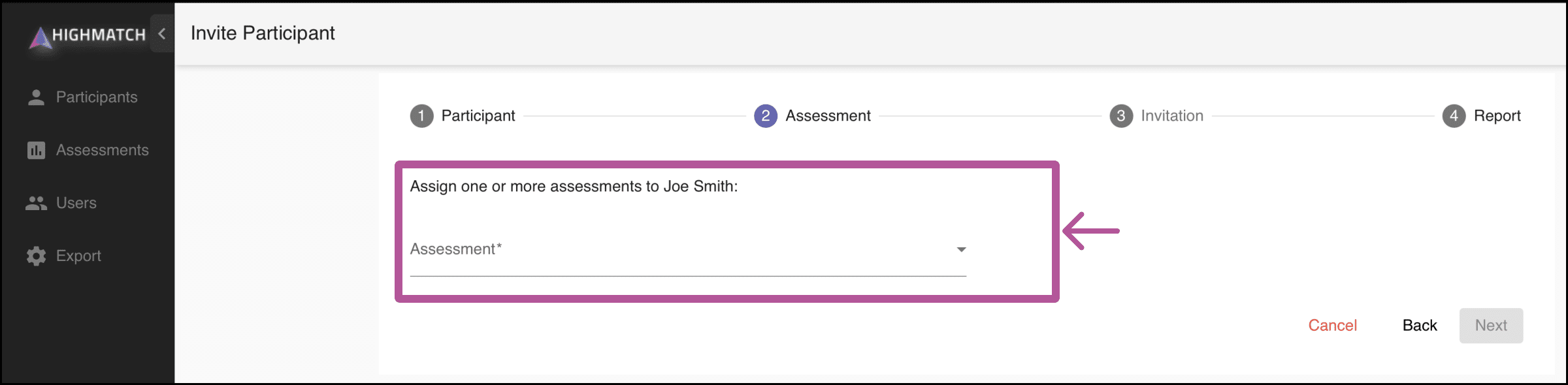This screenshot has height=385, width=1568.
Task: Click the Assessment required field
Action: (688, 250)
